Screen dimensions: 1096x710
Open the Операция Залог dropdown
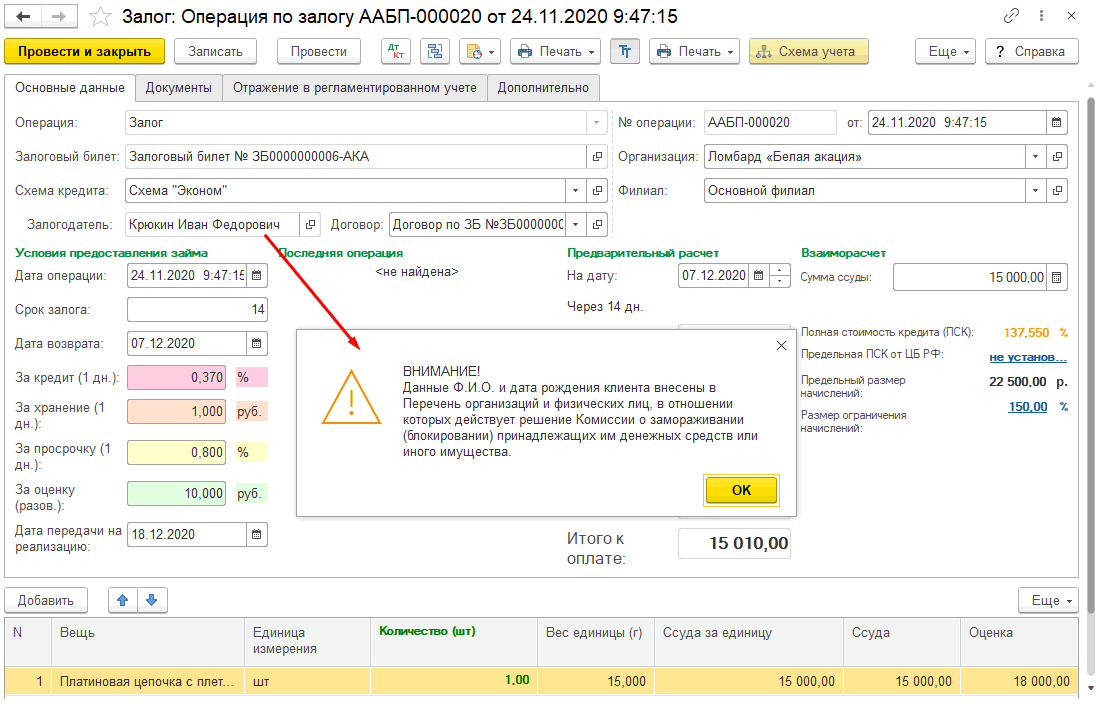point(596,122)
